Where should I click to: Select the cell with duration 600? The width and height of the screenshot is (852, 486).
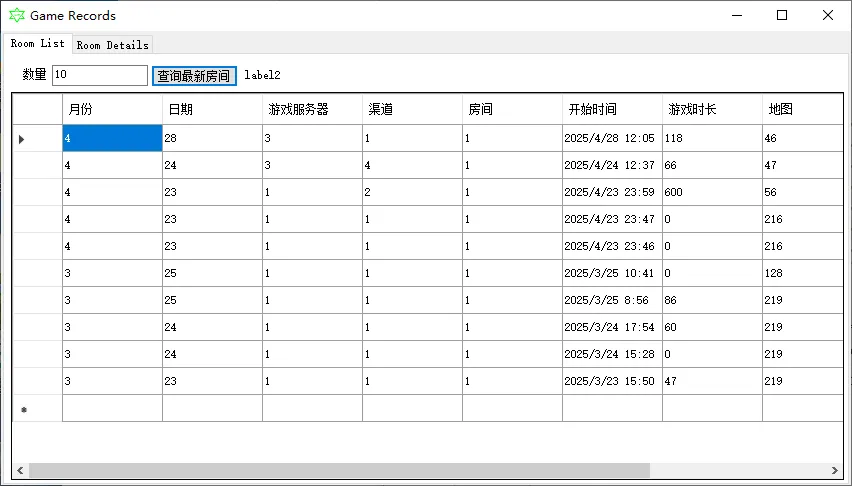[711, 192]
